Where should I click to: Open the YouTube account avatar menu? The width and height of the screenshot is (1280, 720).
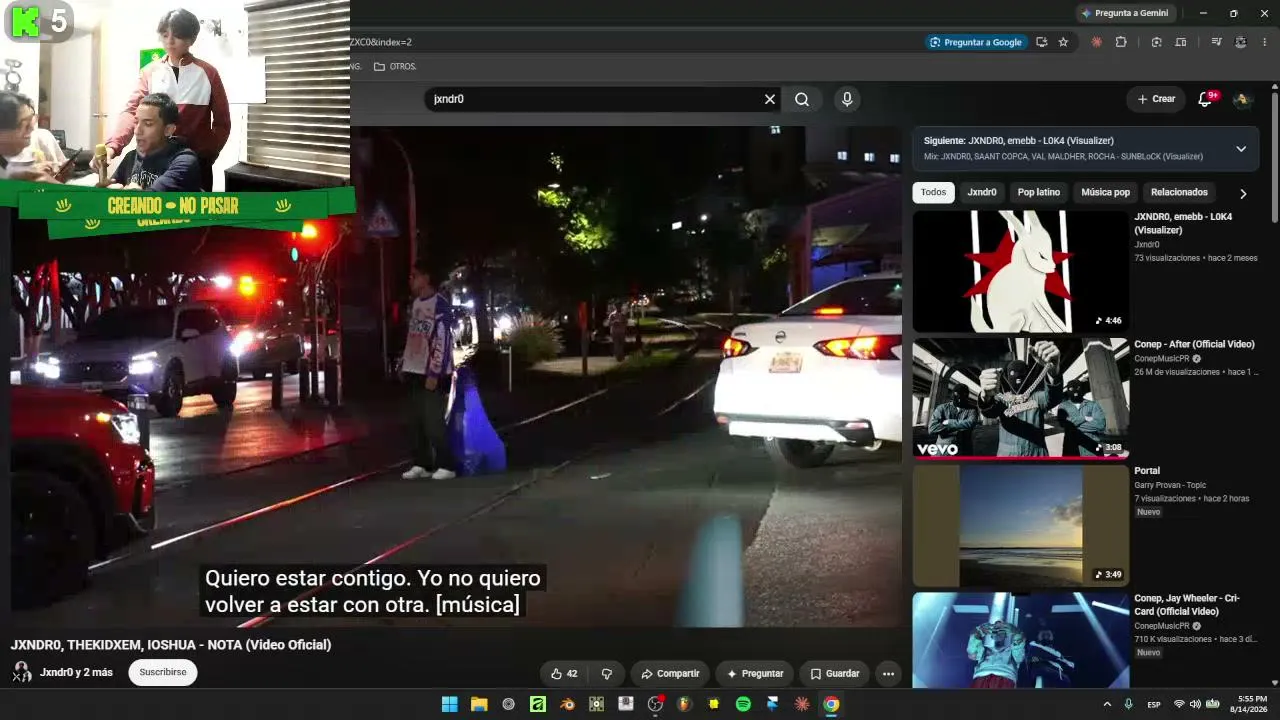[x=1241, y=99]
